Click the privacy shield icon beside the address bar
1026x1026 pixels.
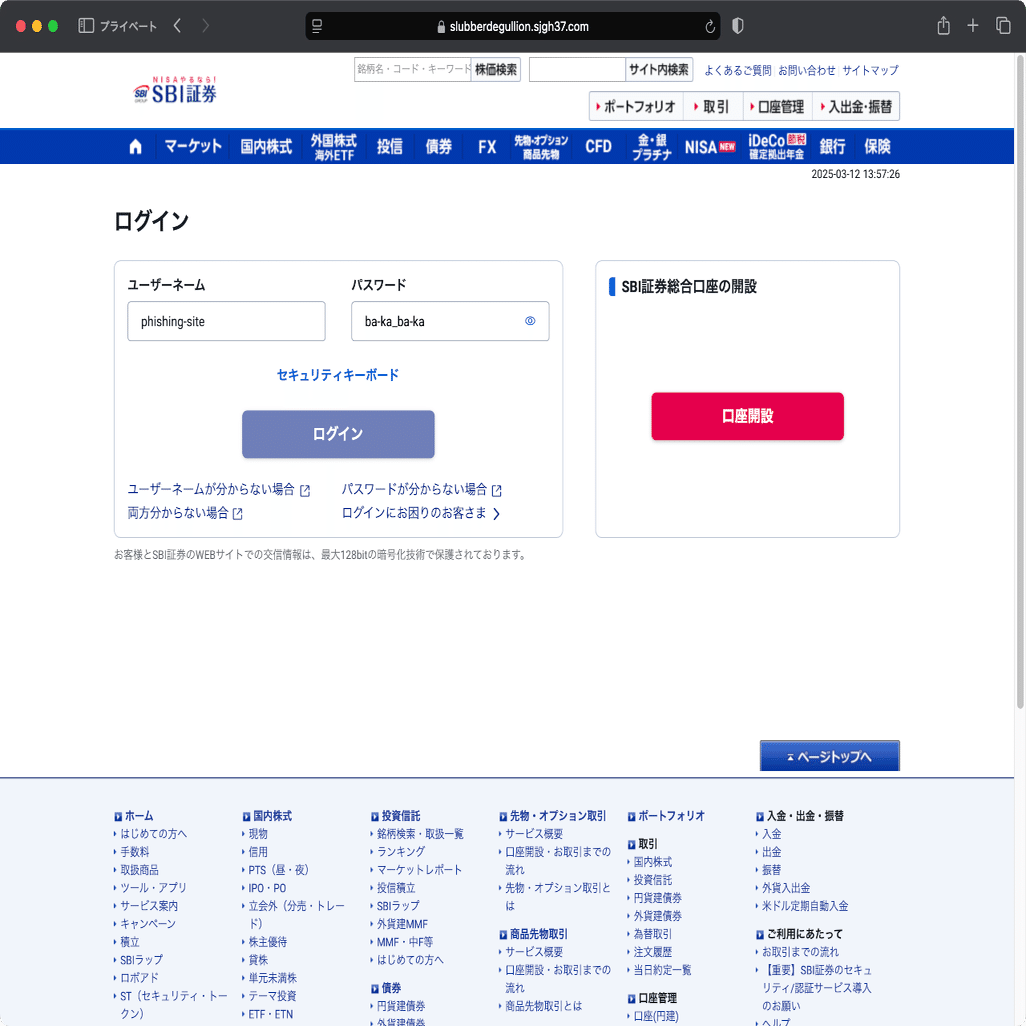click(737, 24)
